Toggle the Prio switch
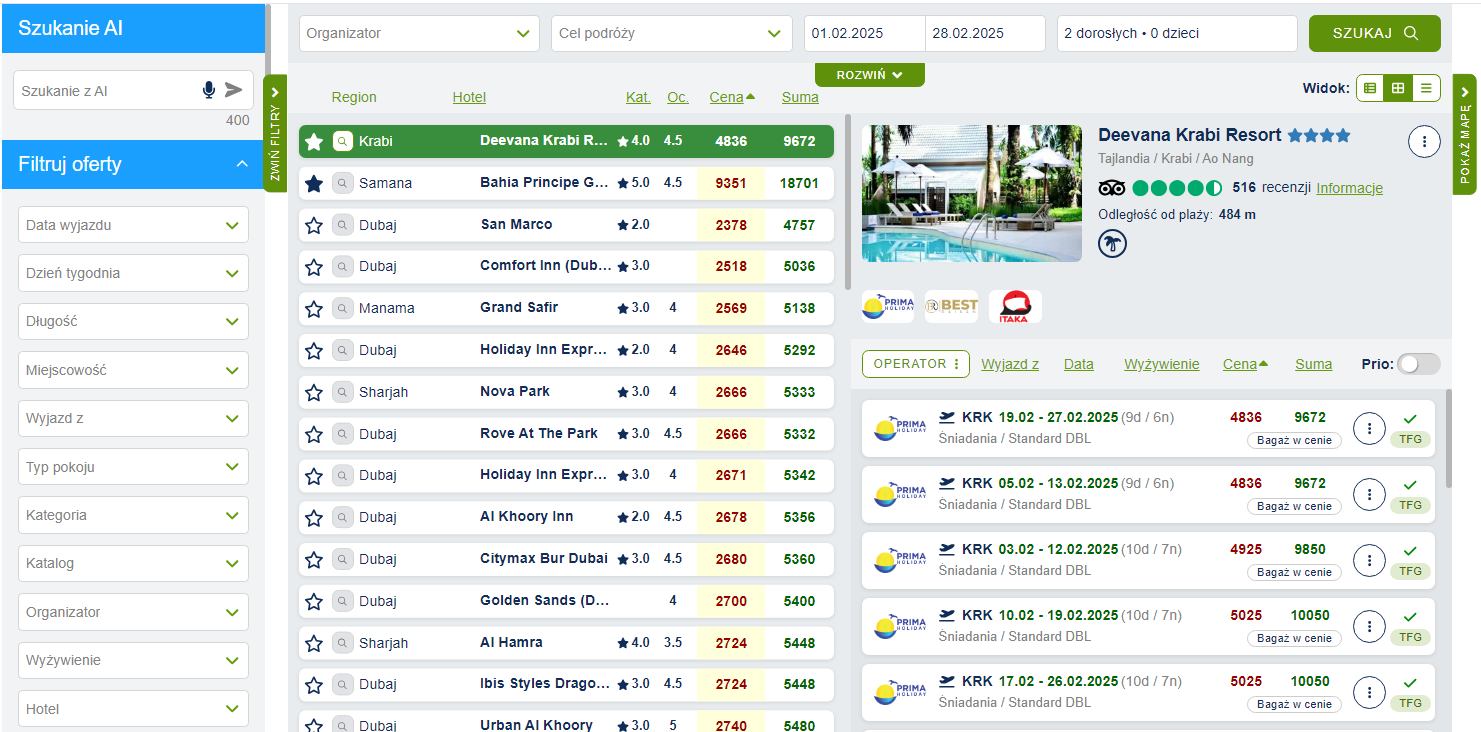1481x732 pixels. tap(1418, 364)
